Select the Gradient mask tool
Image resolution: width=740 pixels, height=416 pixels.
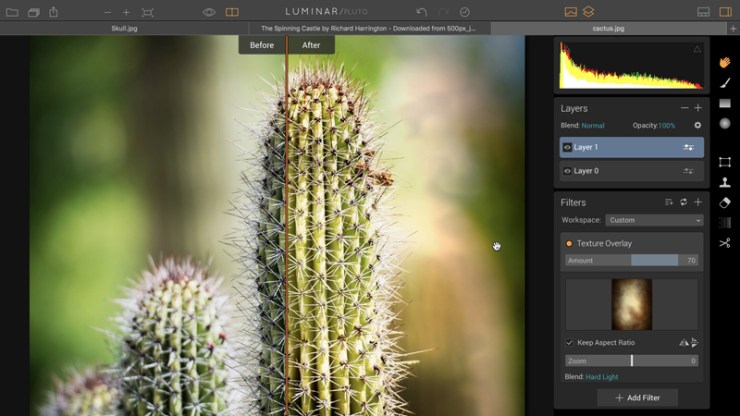(x=725, y=103)
